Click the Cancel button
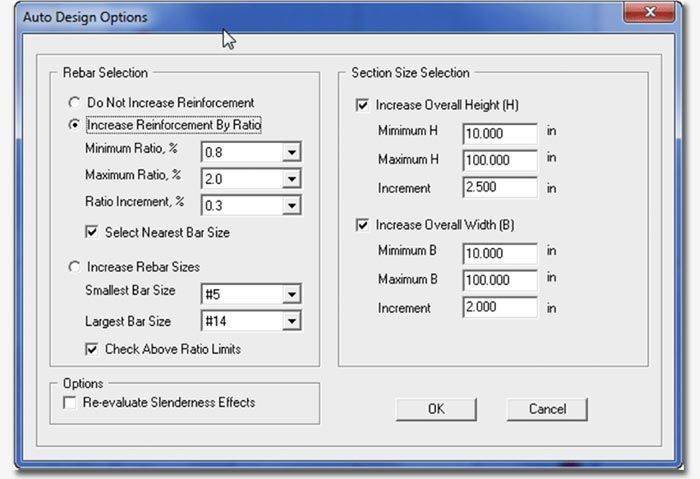 (x=546, y=409)
